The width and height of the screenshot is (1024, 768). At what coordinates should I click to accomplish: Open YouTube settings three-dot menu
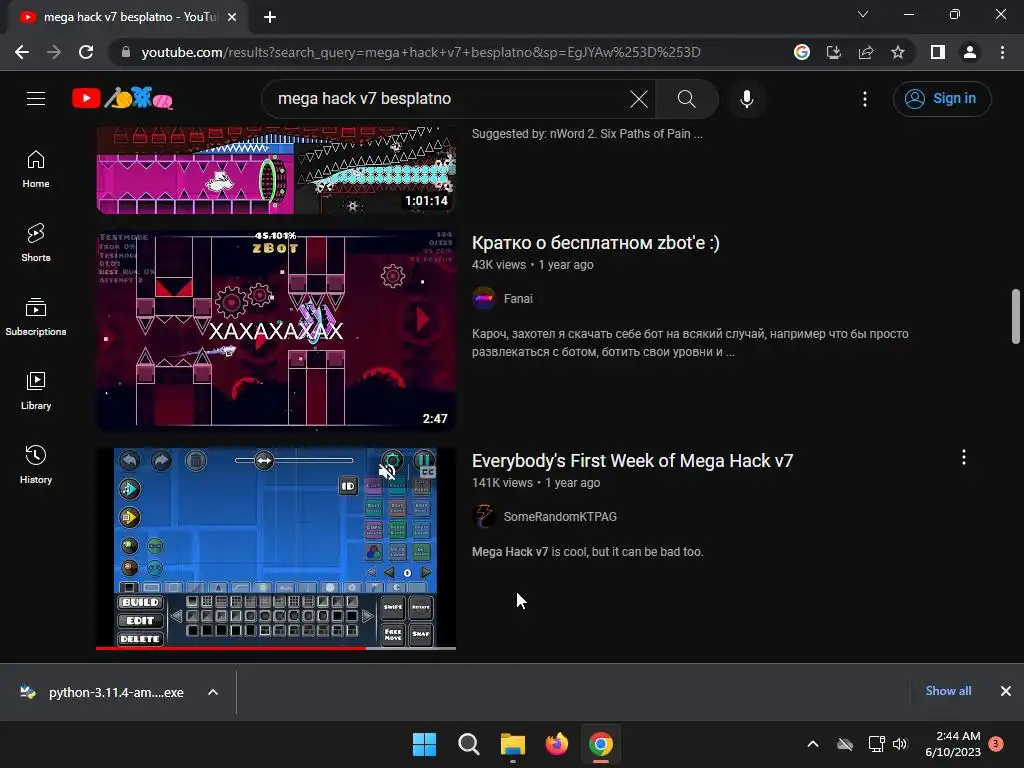tap(865, 99)
